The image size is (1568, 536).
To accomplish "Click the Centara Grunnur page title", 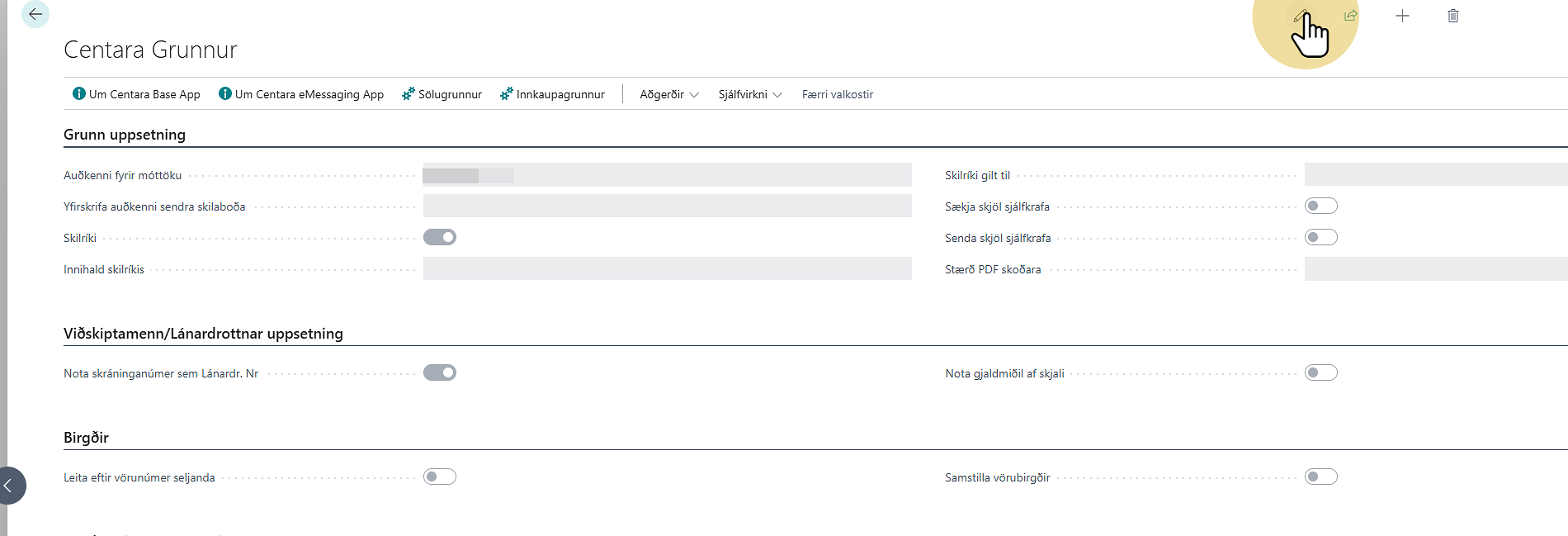I will (x=150, y=50).
